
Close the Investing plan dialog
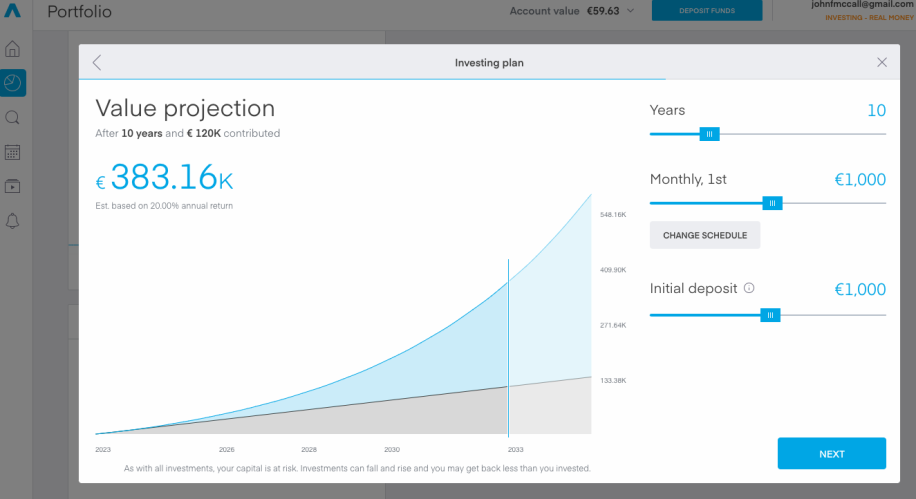[x=882, y=63]
